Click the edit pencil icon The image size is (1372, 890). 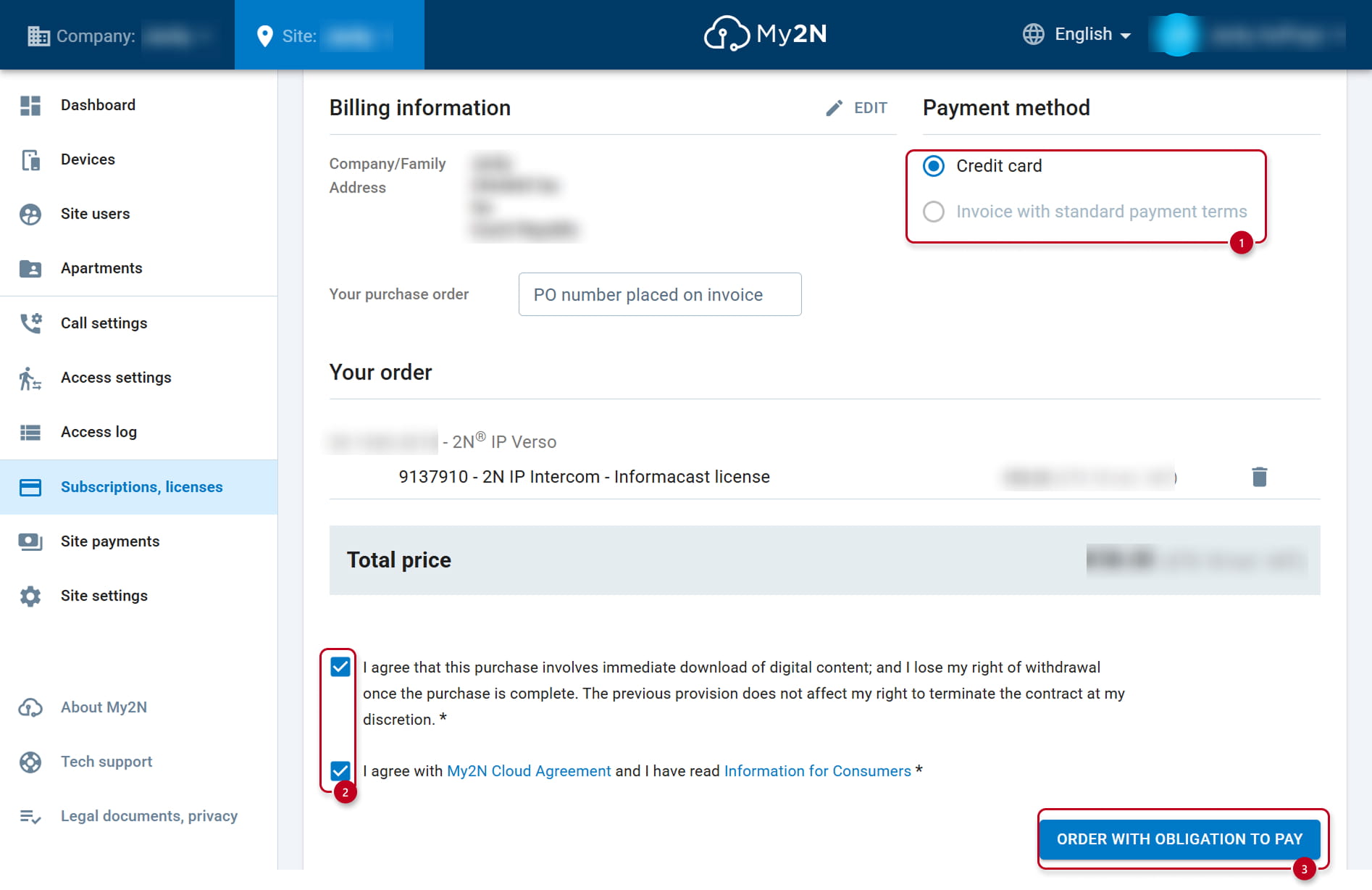(835, 108)
